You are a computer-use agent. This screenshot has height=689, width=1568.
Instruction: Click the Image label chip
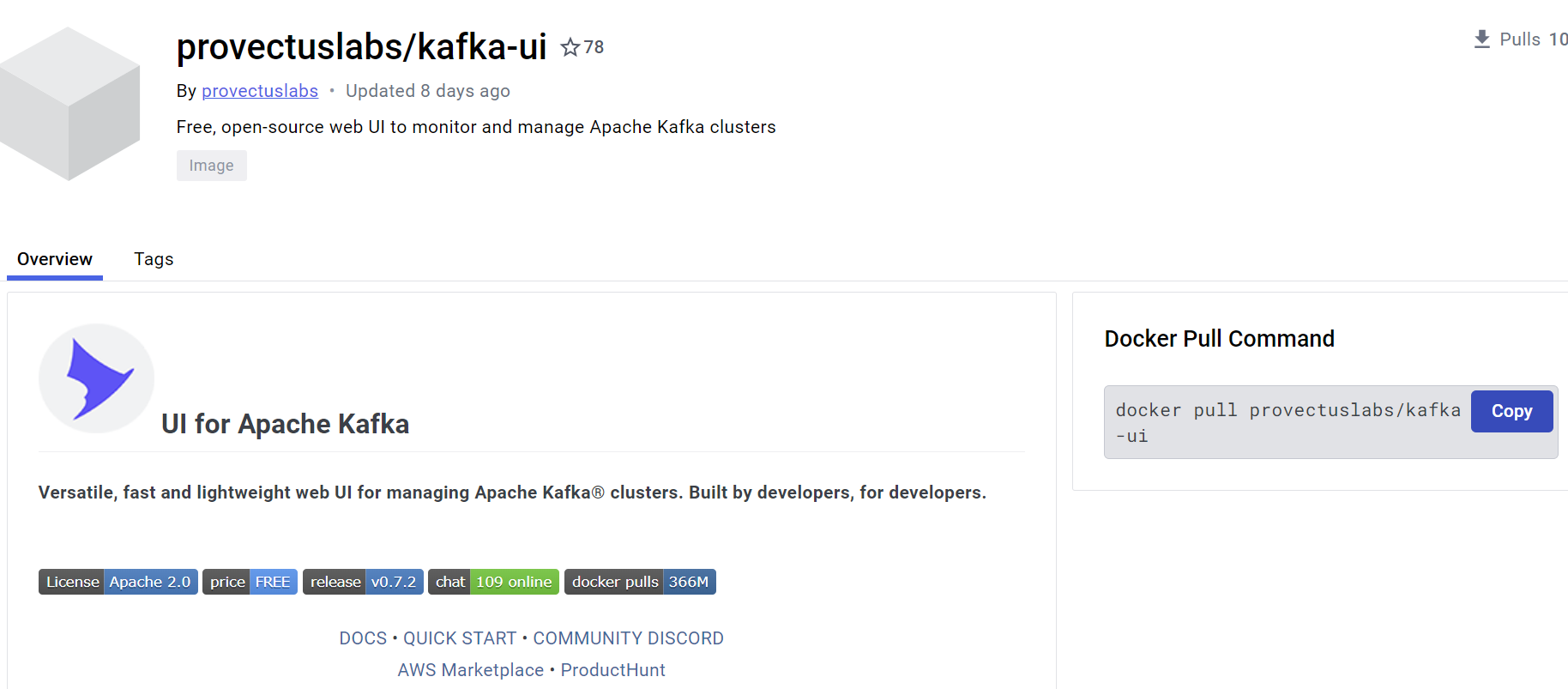pos(212,166)
